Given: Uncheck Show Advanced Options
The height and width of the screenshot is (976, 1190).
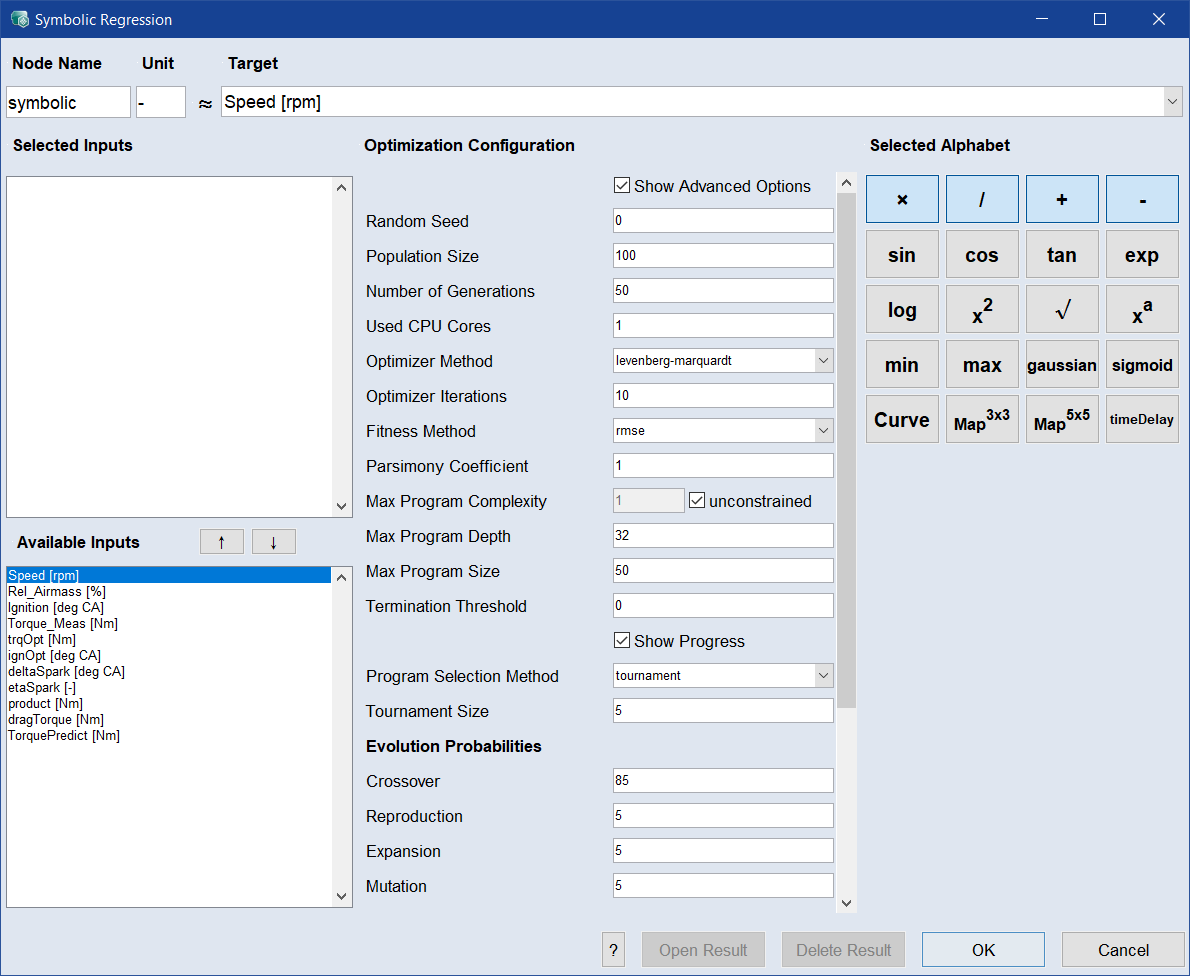Looking at the screenshot, I should click(622, 186).
